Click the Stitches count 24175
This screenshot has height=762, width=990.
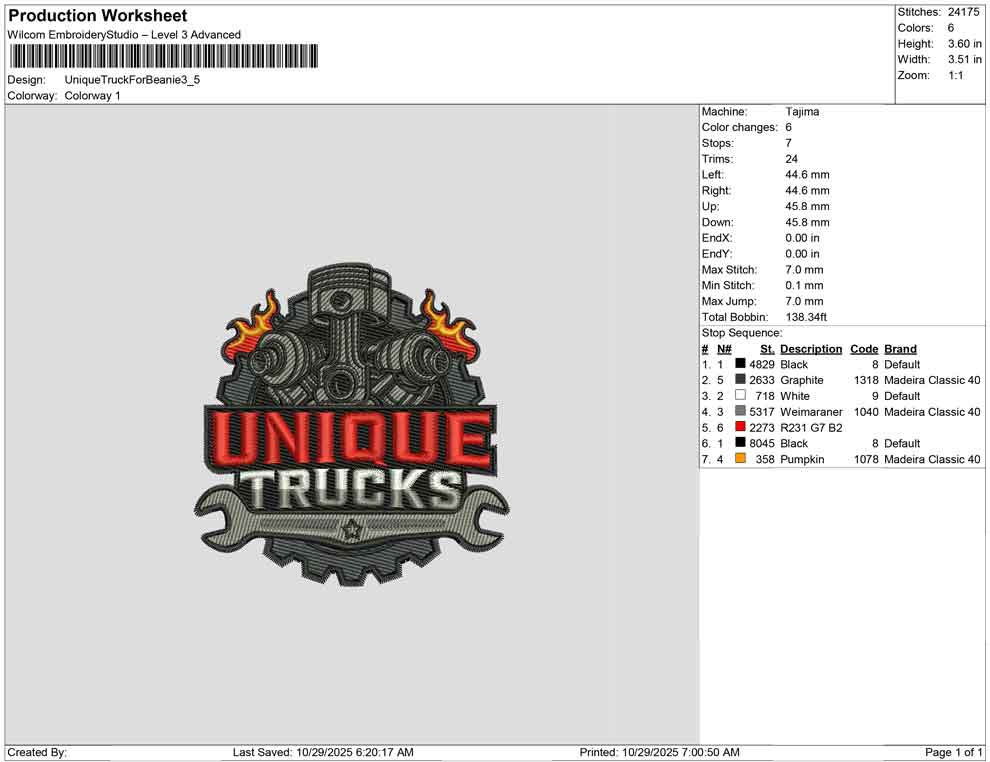962,12
